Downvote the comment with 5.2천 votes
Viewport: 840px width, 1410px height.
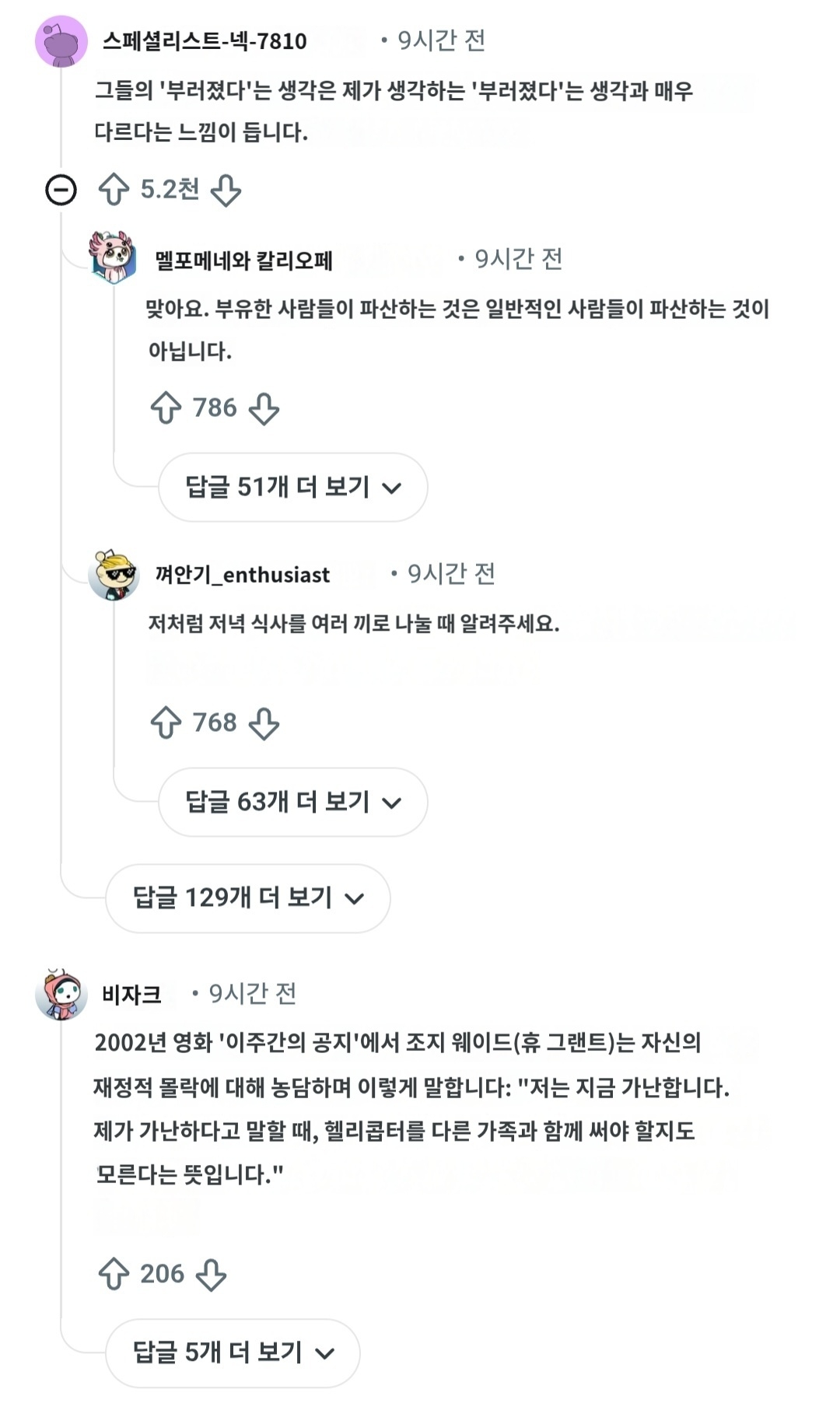(x=226, y=190)
